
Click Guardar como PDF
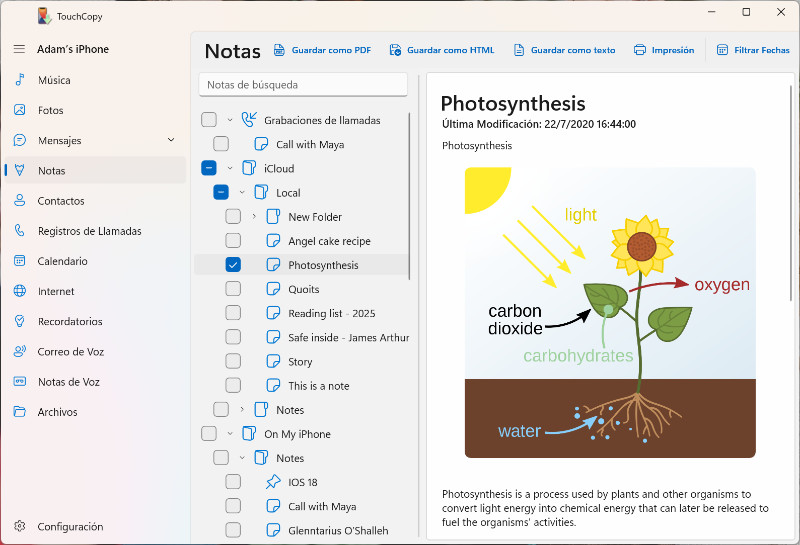[x=322, y=50]
